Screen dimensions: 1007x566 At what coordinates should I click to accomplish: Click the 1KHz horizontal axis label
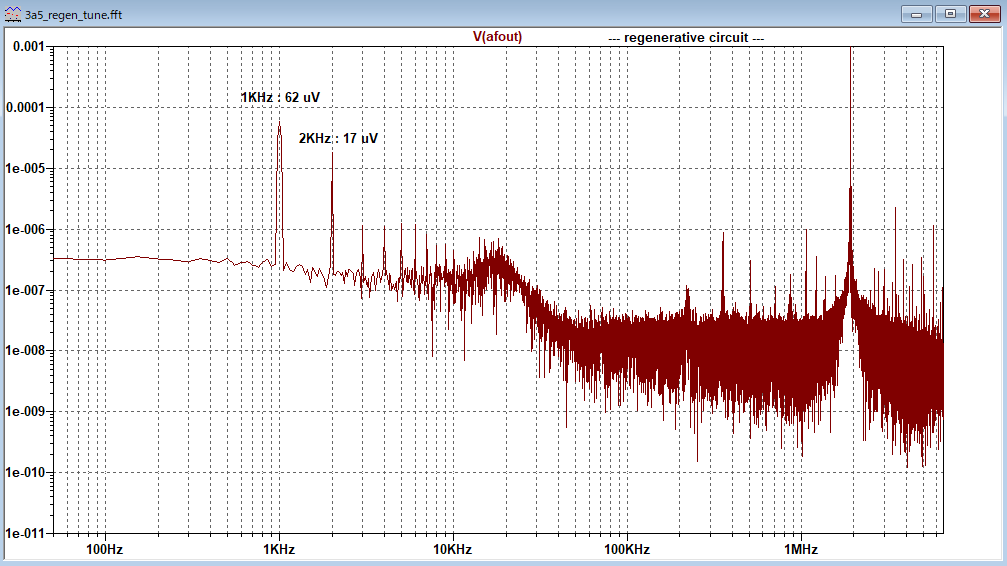pyautogui.click(x=279, y=550)
